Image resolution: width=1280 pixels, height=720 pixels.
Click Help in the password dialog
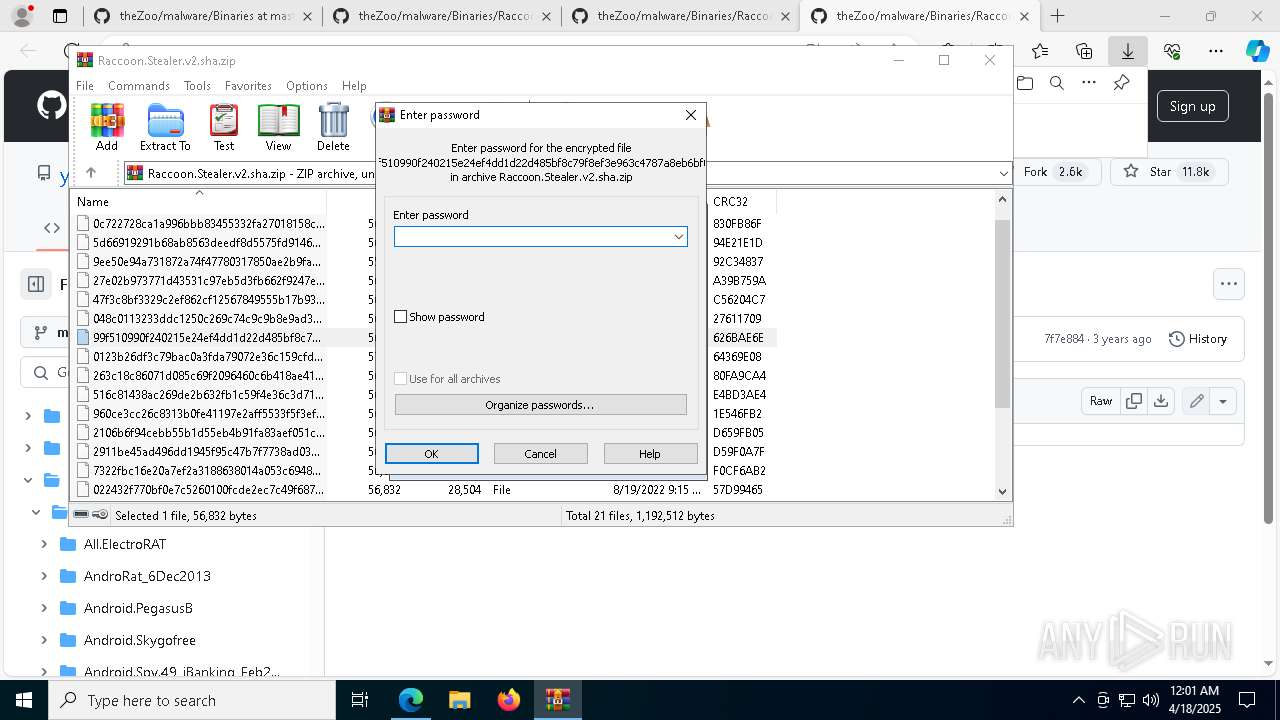650,454
